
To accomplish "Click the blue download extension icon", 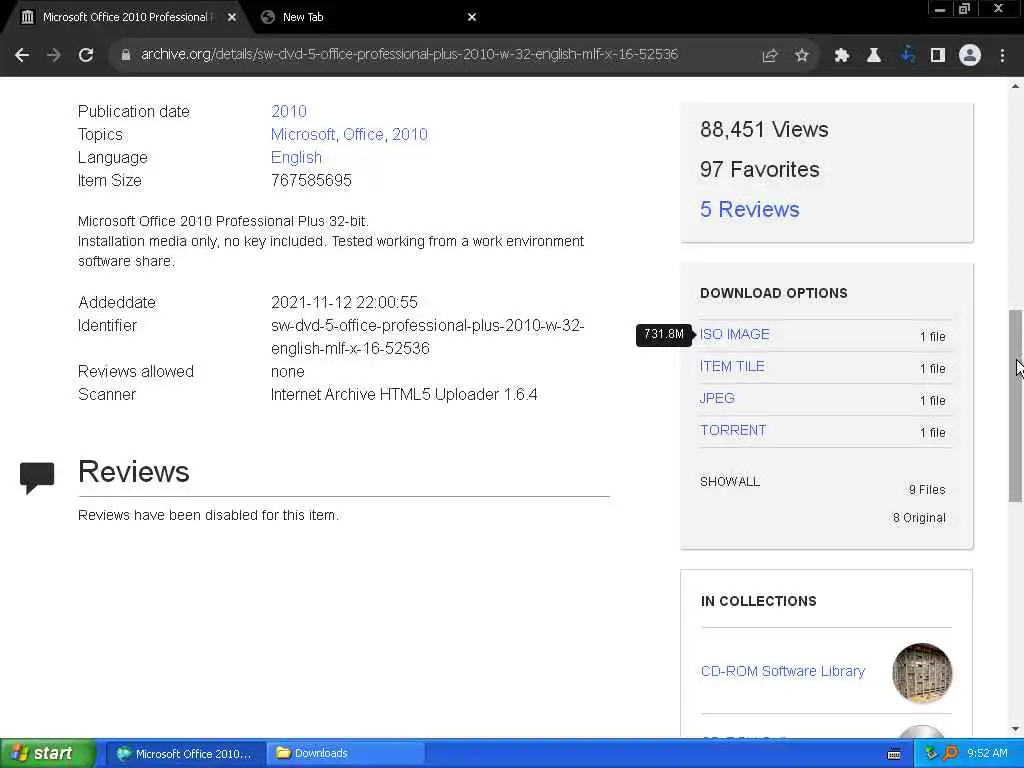I will pos(907,56).
